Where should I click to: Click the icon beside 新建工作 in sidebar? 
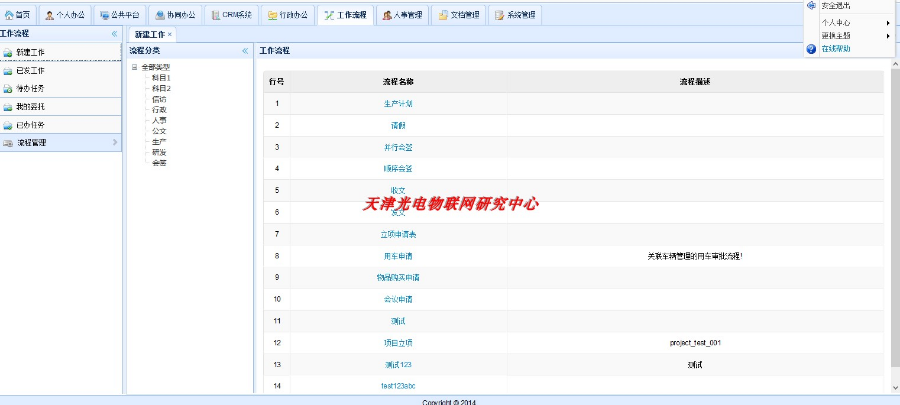click(x=7, y=53)
